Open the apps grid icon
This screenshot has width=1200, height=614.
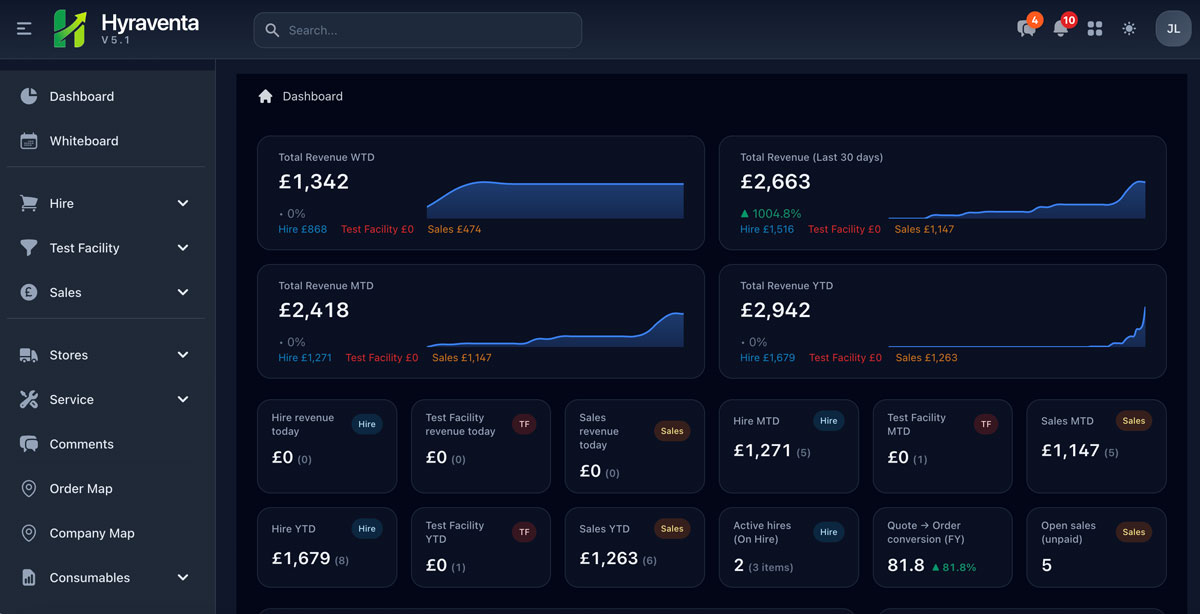(x=1095, y=29)
